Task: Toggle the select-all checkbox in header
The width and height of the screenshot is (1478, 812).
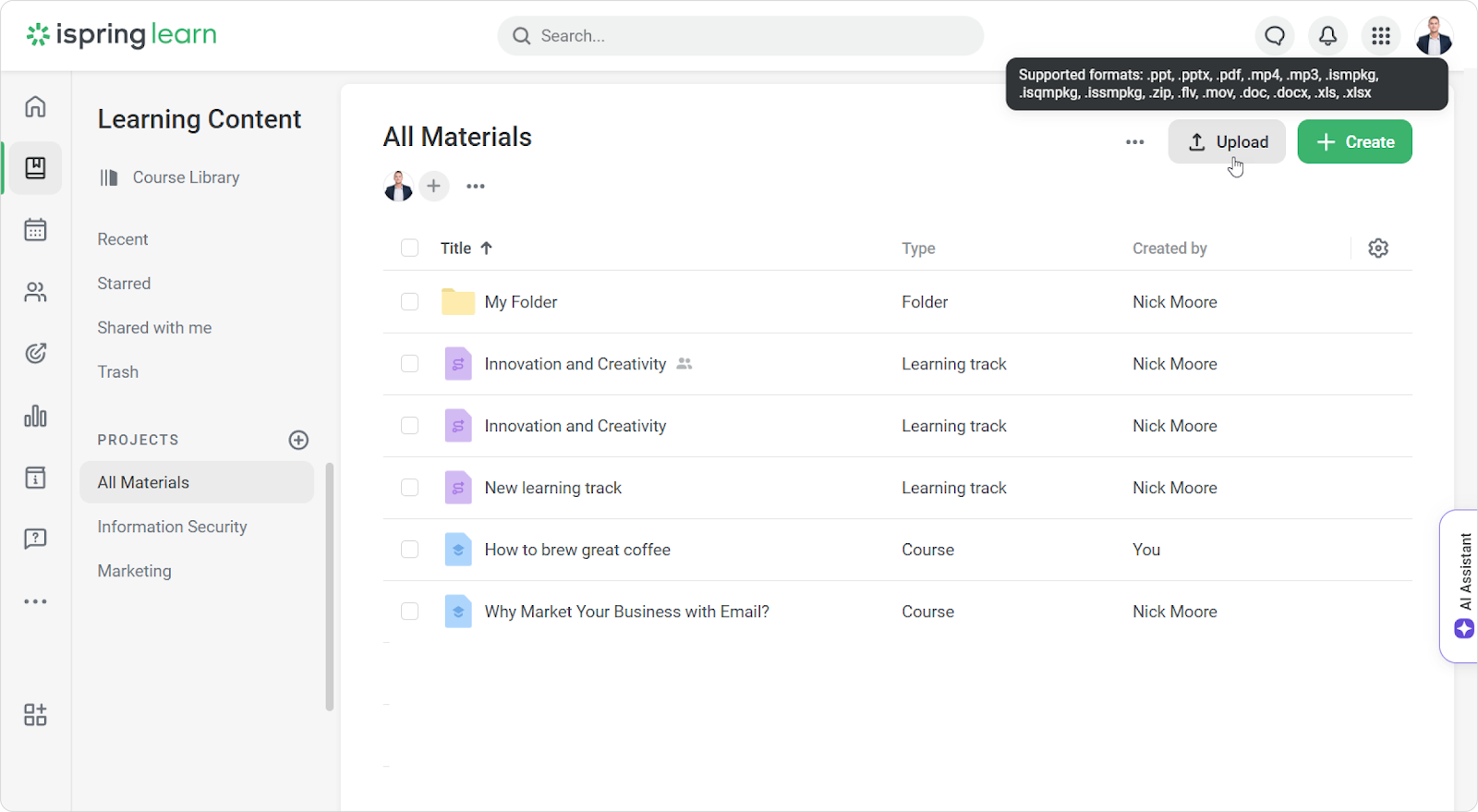Action: 410,248
